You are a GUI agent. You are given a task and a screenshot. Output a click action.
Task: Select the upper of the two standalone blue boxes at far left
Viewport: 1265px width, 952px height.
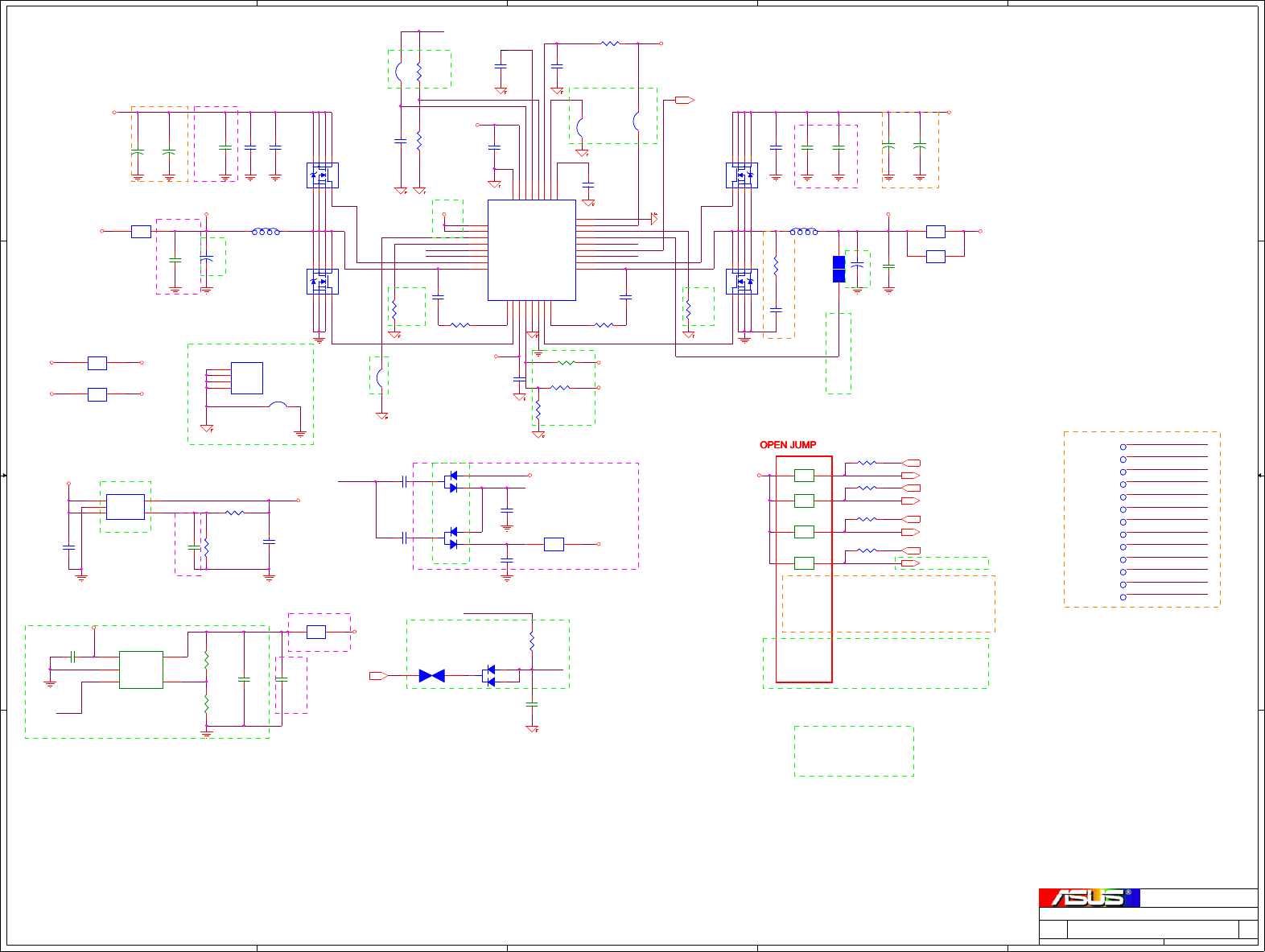tap(97, 363)
